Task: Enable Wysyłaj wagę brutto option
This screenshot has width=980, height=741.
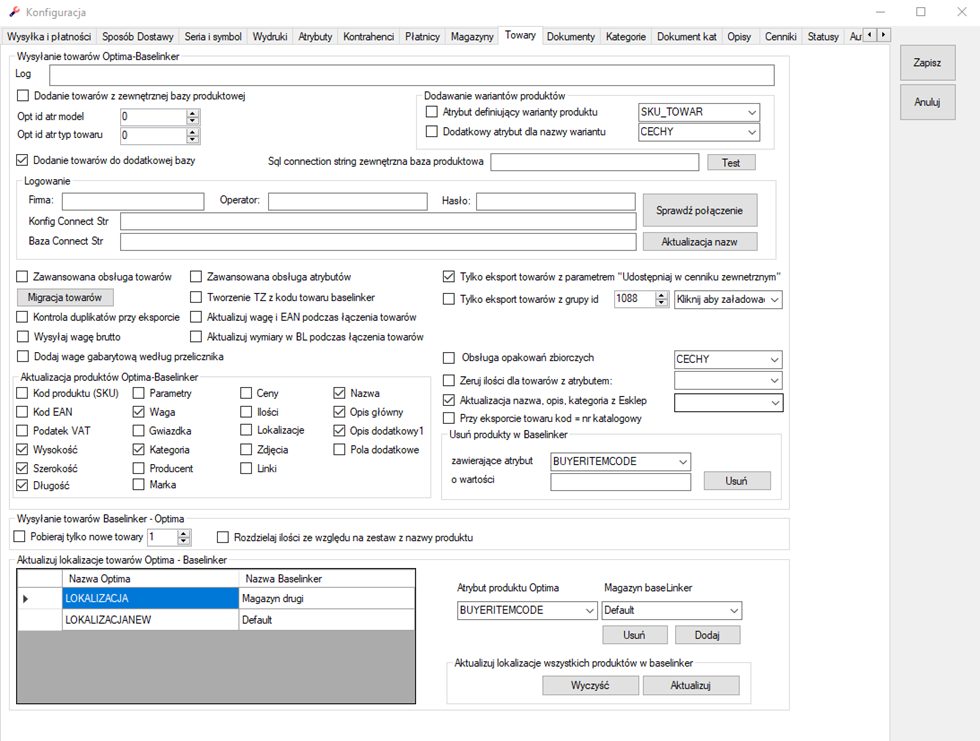Action: pos(22,337)
